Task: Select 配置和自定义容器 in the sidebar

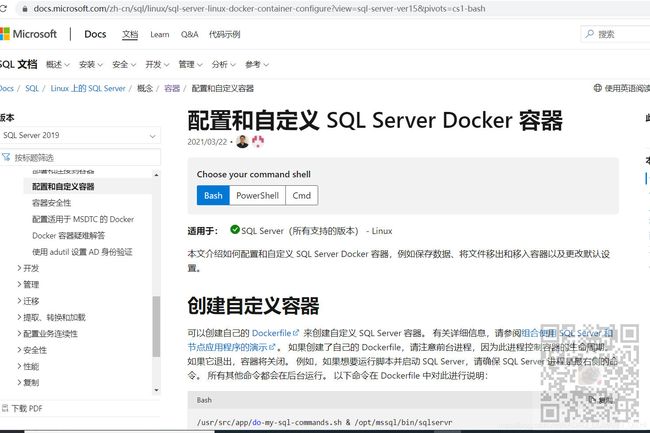Action: click(x=63, y=186)
